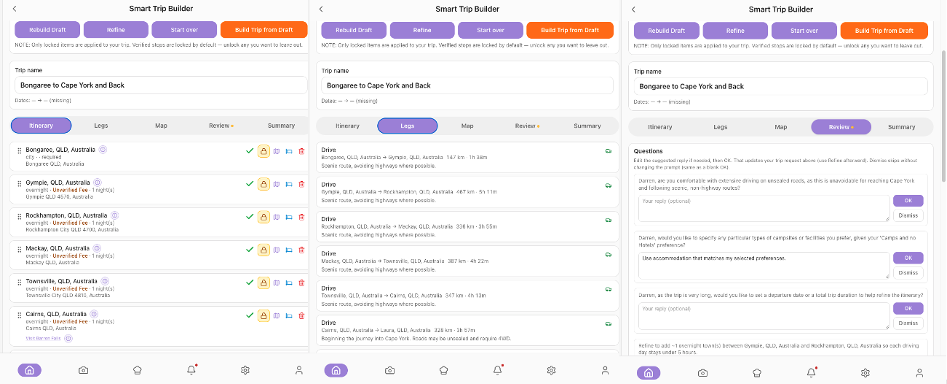
Task: Open the camera icon in the Itinerary panel's bottom bar
Action: tap(83, 370)
